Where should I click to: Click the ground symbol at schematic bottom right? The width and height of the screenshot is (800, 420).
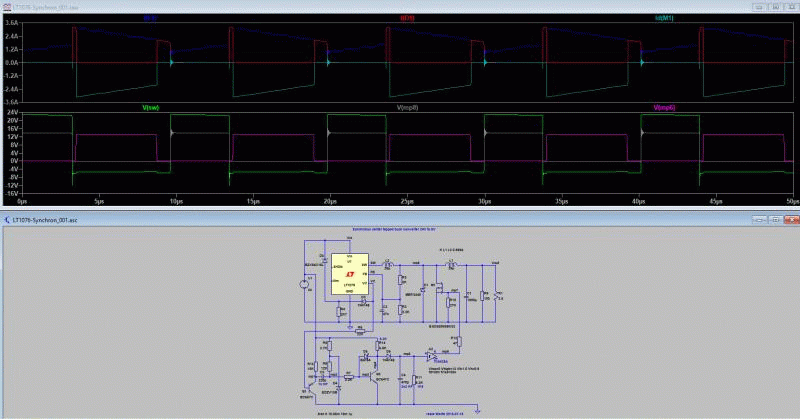(x=478, y=410)
